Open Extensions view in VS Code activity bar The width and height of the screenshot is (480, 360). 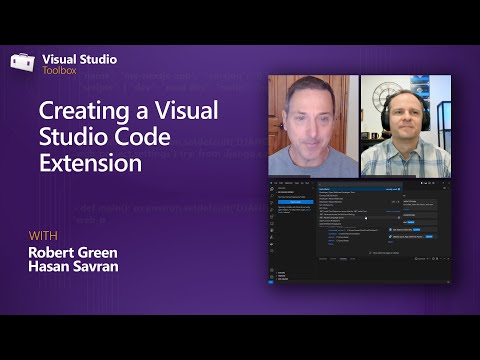pyautogui.click(x=272, y=217)
